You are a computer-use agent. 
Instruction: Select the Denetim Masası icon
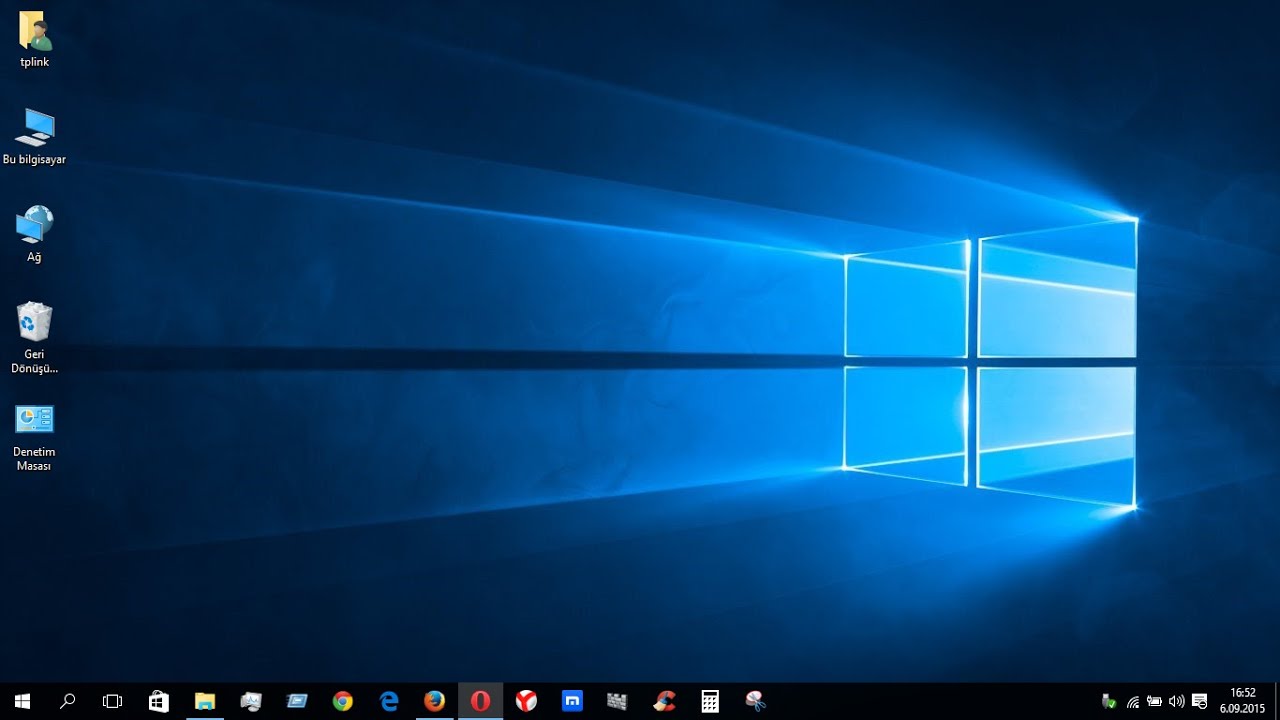(34, 436)
